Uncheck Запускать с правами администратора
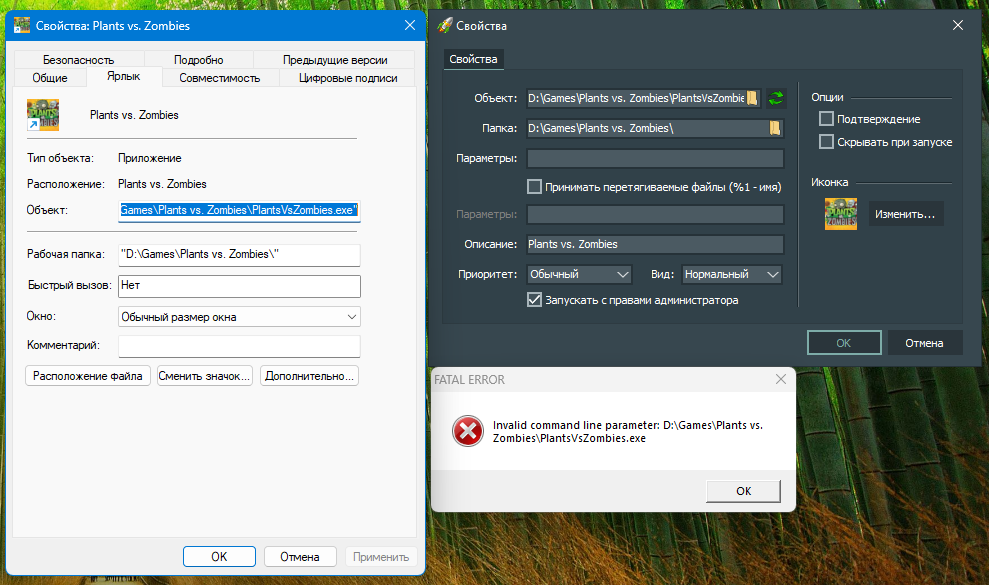 (x=534, y=300)
